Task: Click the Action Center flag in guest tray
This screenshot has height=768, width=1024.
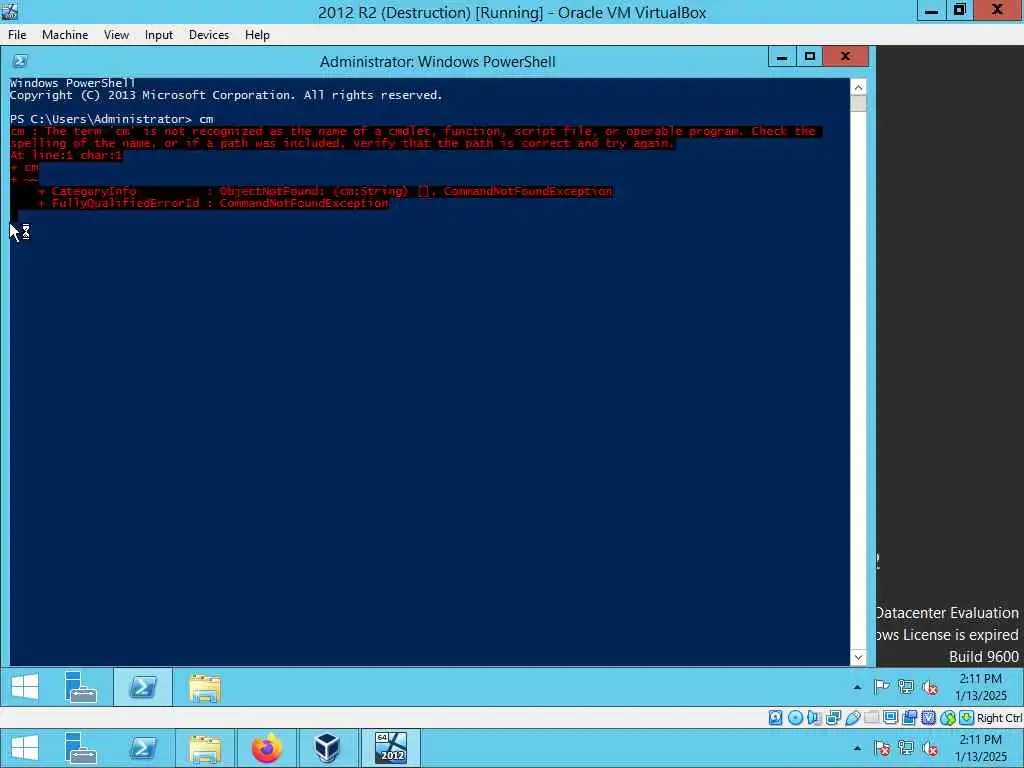Action: click(x=882, y=686)
